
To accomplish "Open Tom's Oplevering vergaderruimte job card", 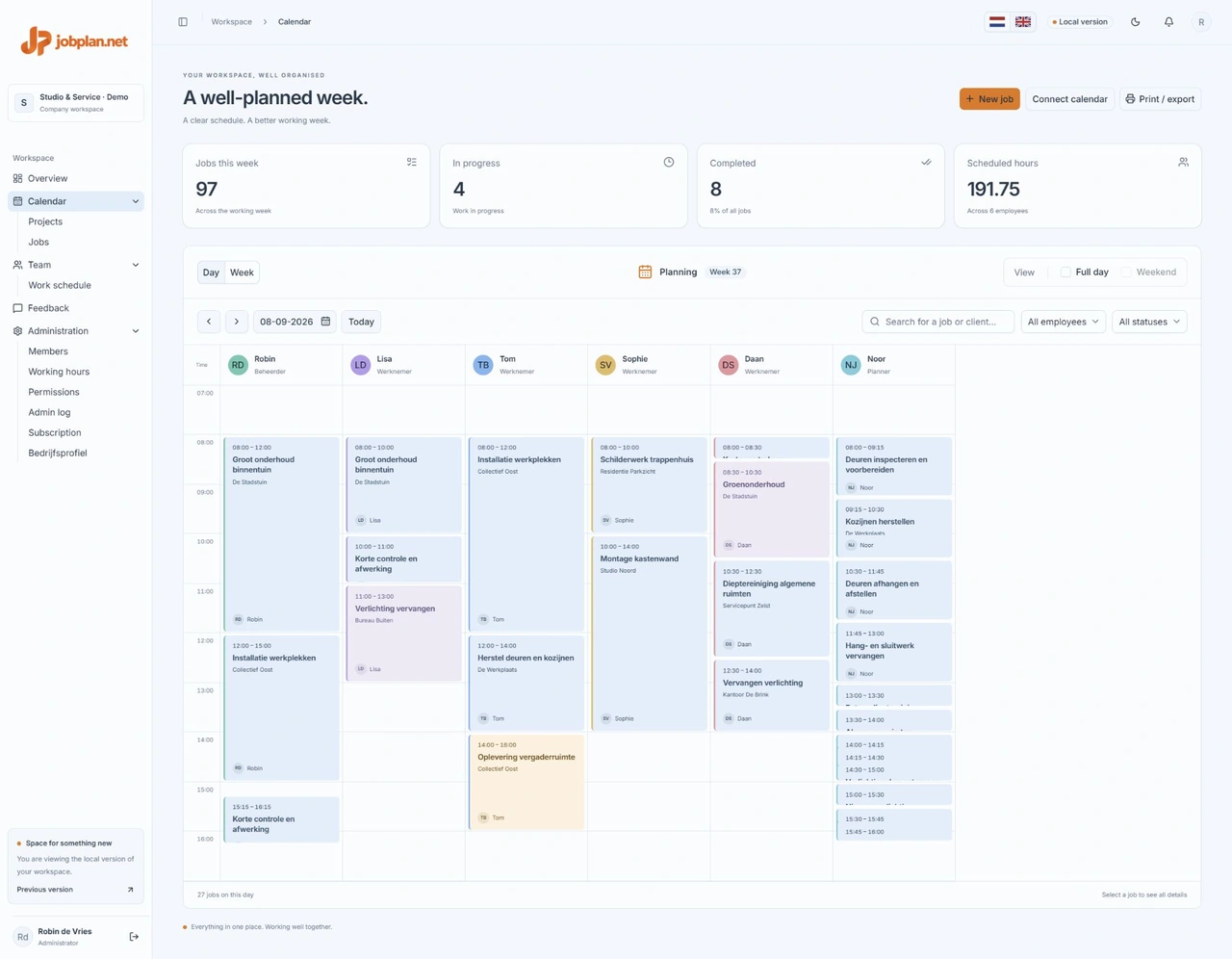I will tap(526, 783).
